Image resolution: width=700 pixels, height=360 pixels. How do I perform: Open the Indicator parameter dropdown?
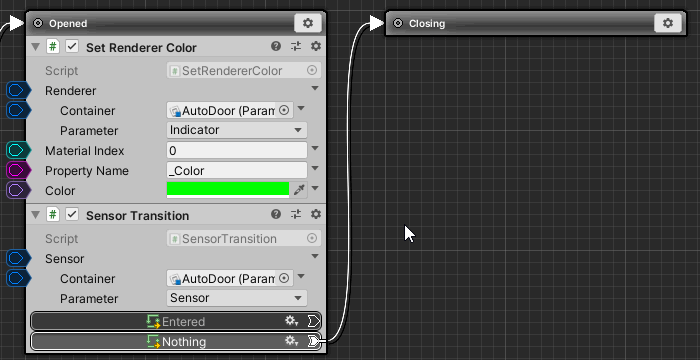click(x=237, y=130)
